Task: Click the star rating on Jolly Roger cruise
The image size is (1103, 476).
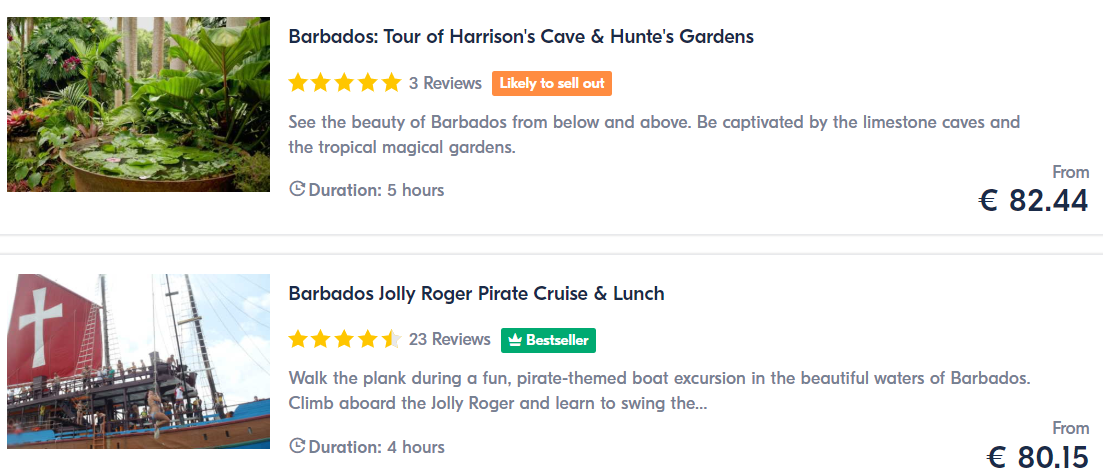Action: click(x=345, y=340)
